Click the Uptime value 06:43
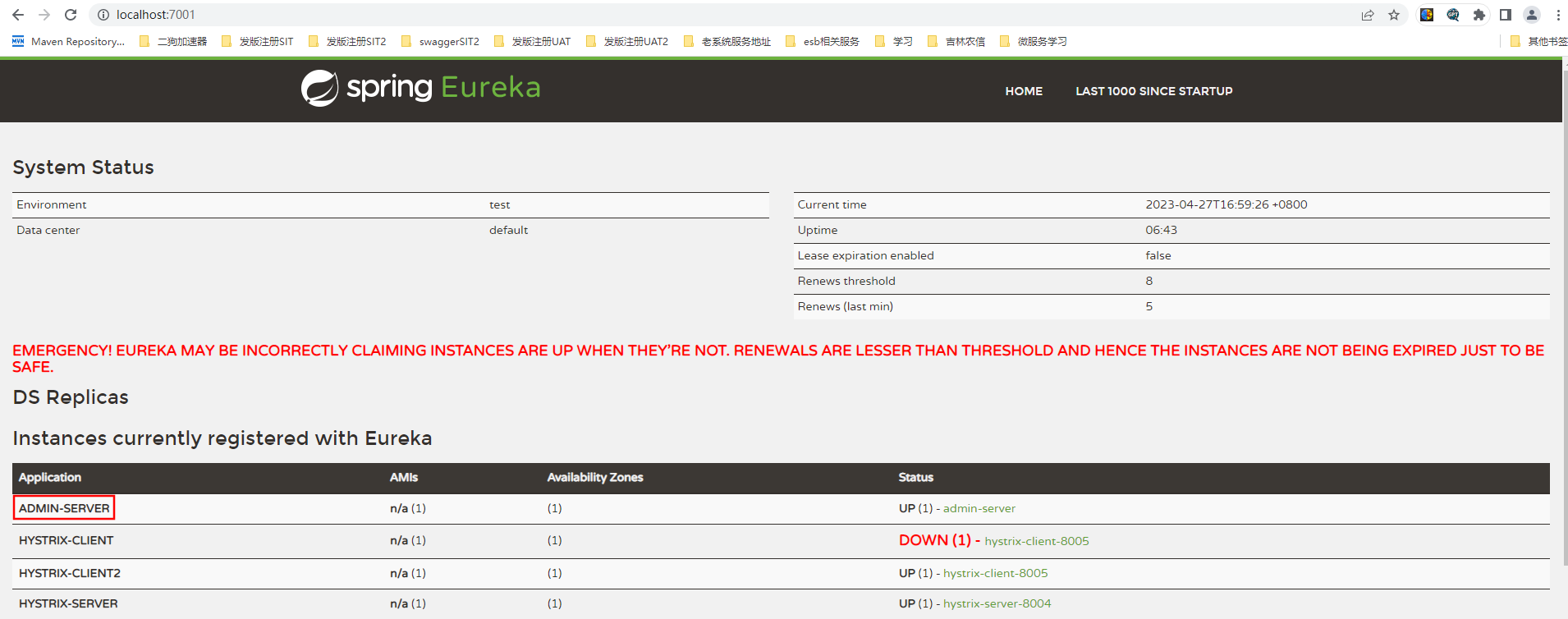Image resolution: width=1568 pixels, height=619 pixels. coord(1162,230)
